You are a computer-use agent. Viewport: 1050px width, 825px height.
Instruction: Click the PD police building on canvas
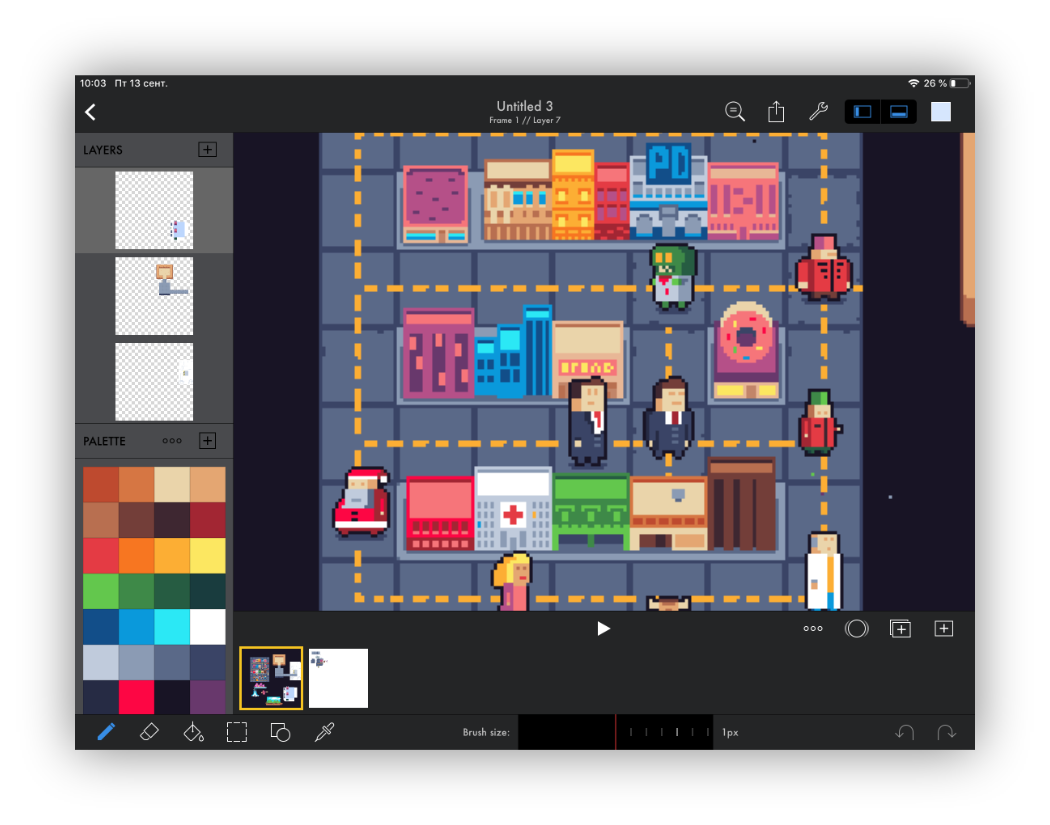click(x=669, y=190)
